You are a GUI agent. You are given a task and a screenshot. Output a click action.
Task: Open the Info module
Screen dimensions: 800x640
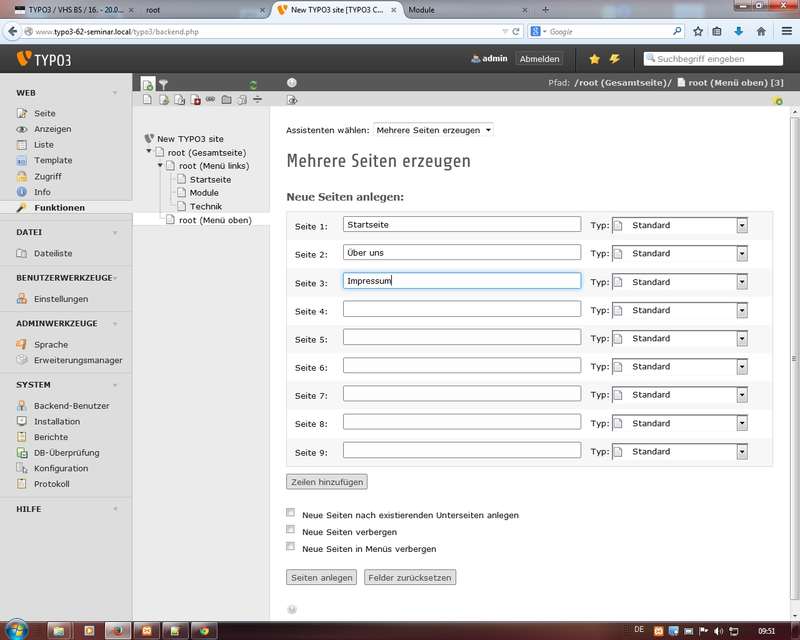42,192
